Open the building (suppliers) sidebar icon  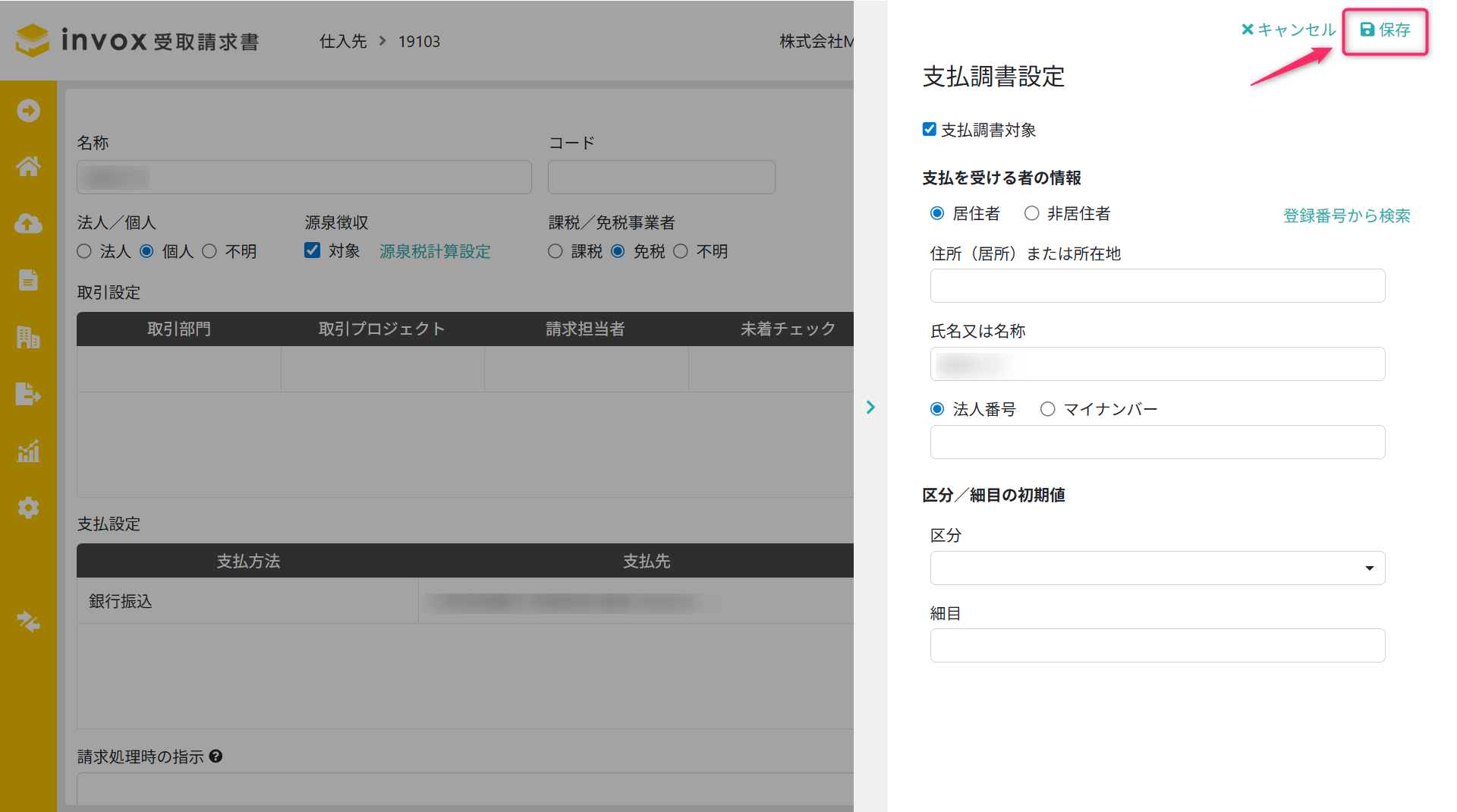28,337
